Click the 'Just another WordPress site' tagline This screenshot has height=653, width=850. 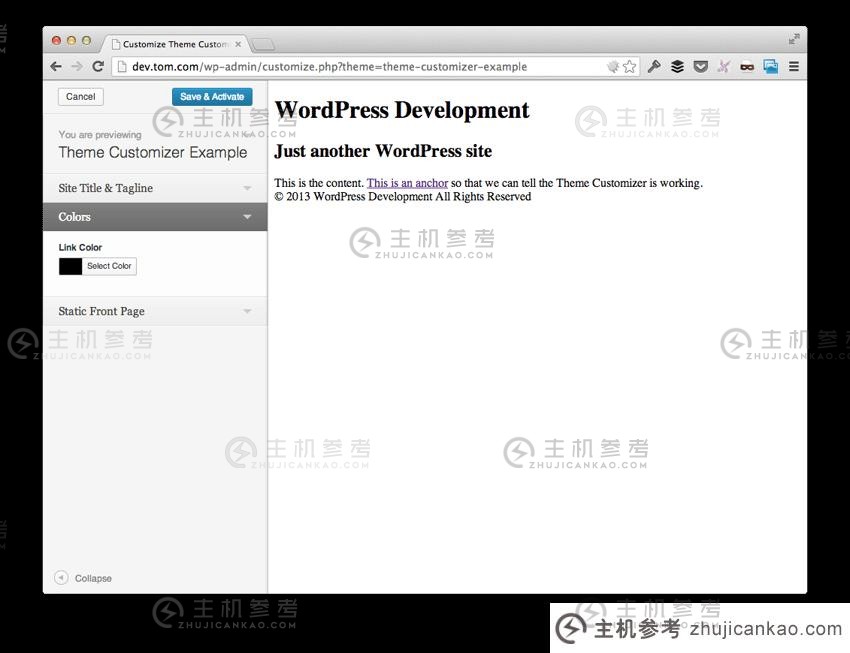coord(383,151)
